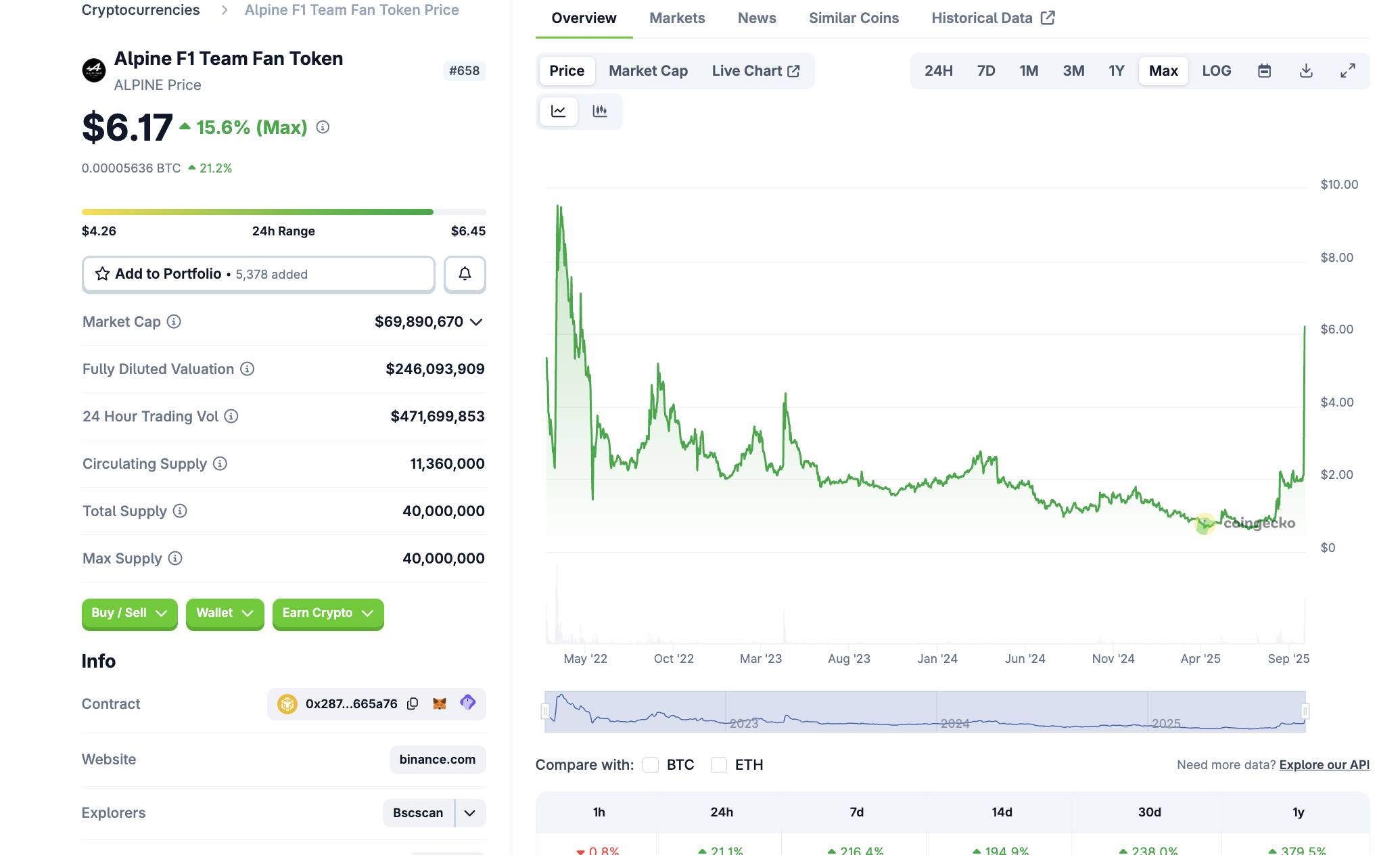Expand the Bscscan explorers dropdown arrow
Image resolution: width=1400 pixels, height=855 pixels.
click(470, 813)
